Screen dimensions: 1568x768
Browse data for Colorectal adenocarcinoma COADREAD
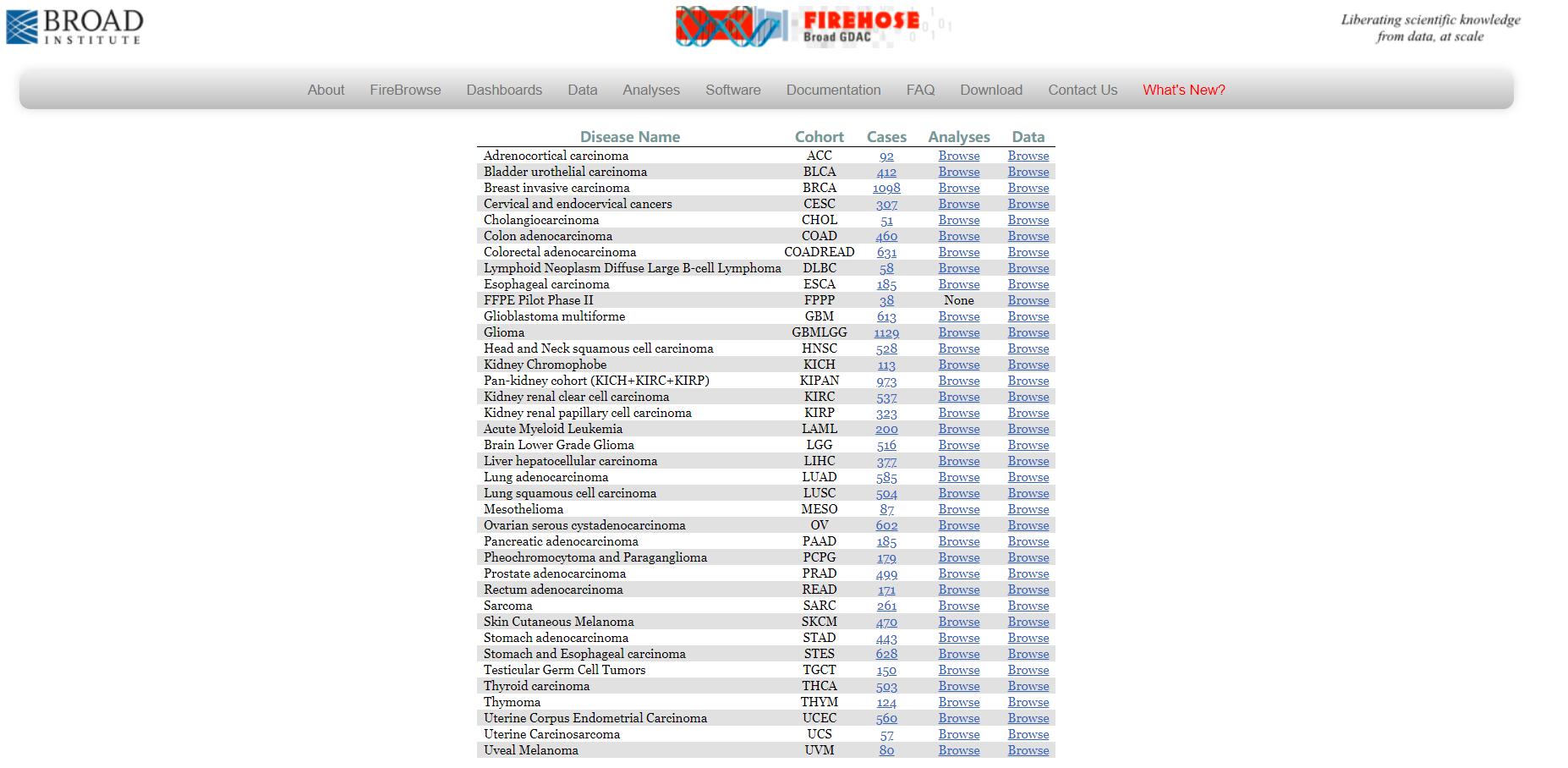pos(1028,252)
